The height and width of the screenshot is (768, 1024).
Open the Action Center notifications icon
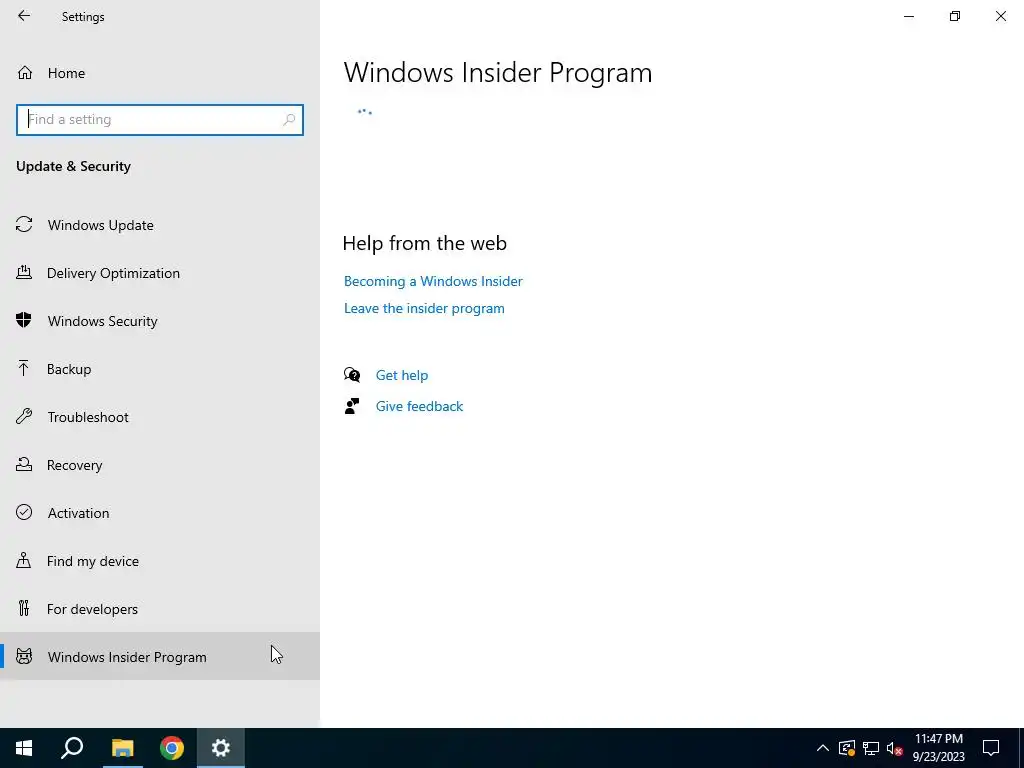(x=991, y=748)
